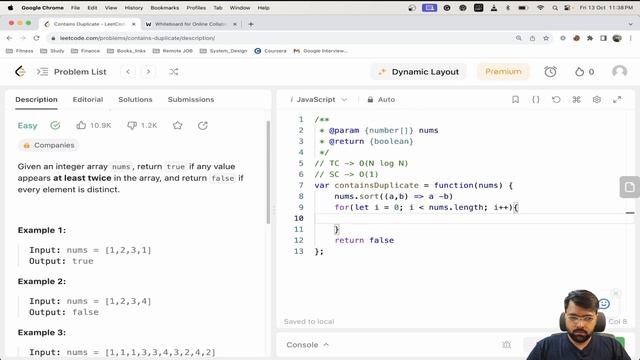Open a new browser tab
Screen dimensions: 640x360
click(x=251, y=24)
